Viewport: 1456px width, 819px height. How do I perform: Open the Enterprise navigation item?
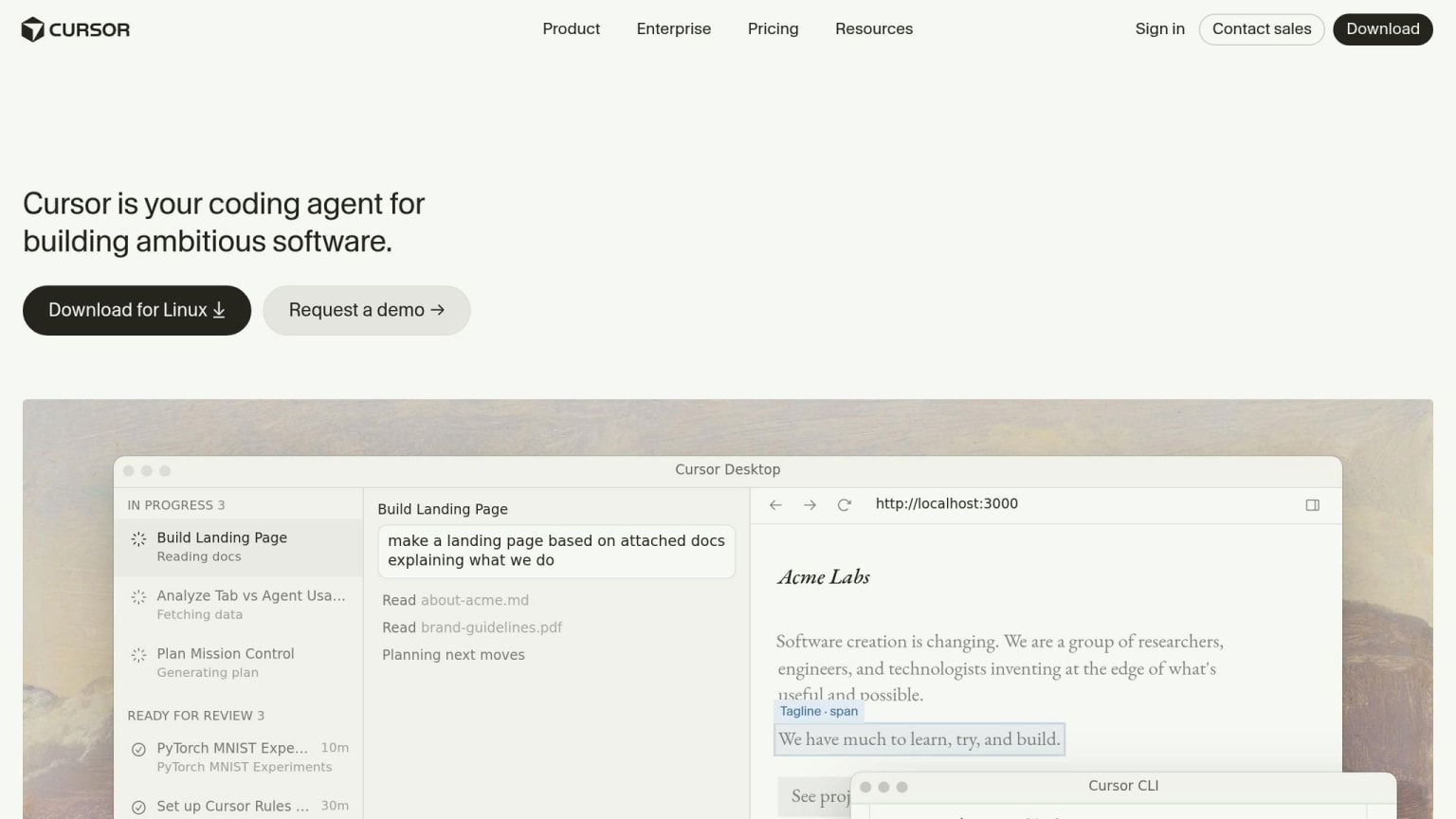(x=674, y=29)
